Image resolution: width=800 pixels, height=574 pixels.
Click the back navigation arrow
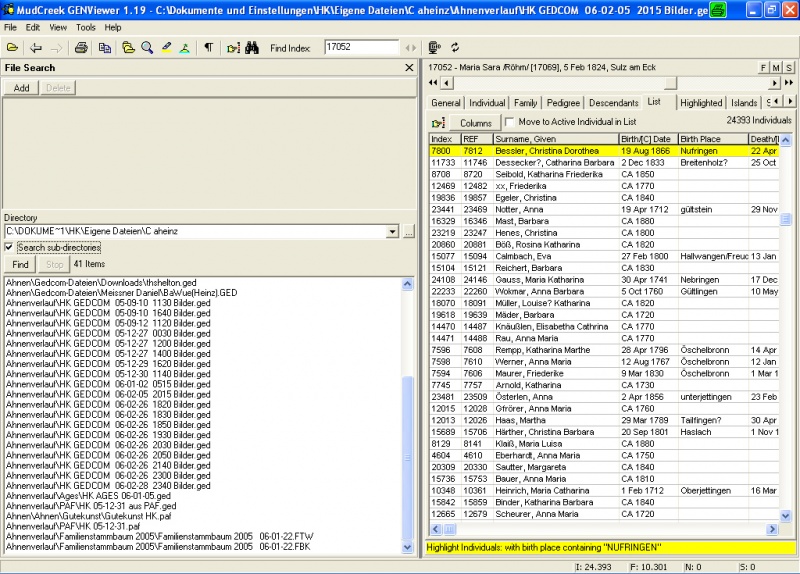[36, 48]
